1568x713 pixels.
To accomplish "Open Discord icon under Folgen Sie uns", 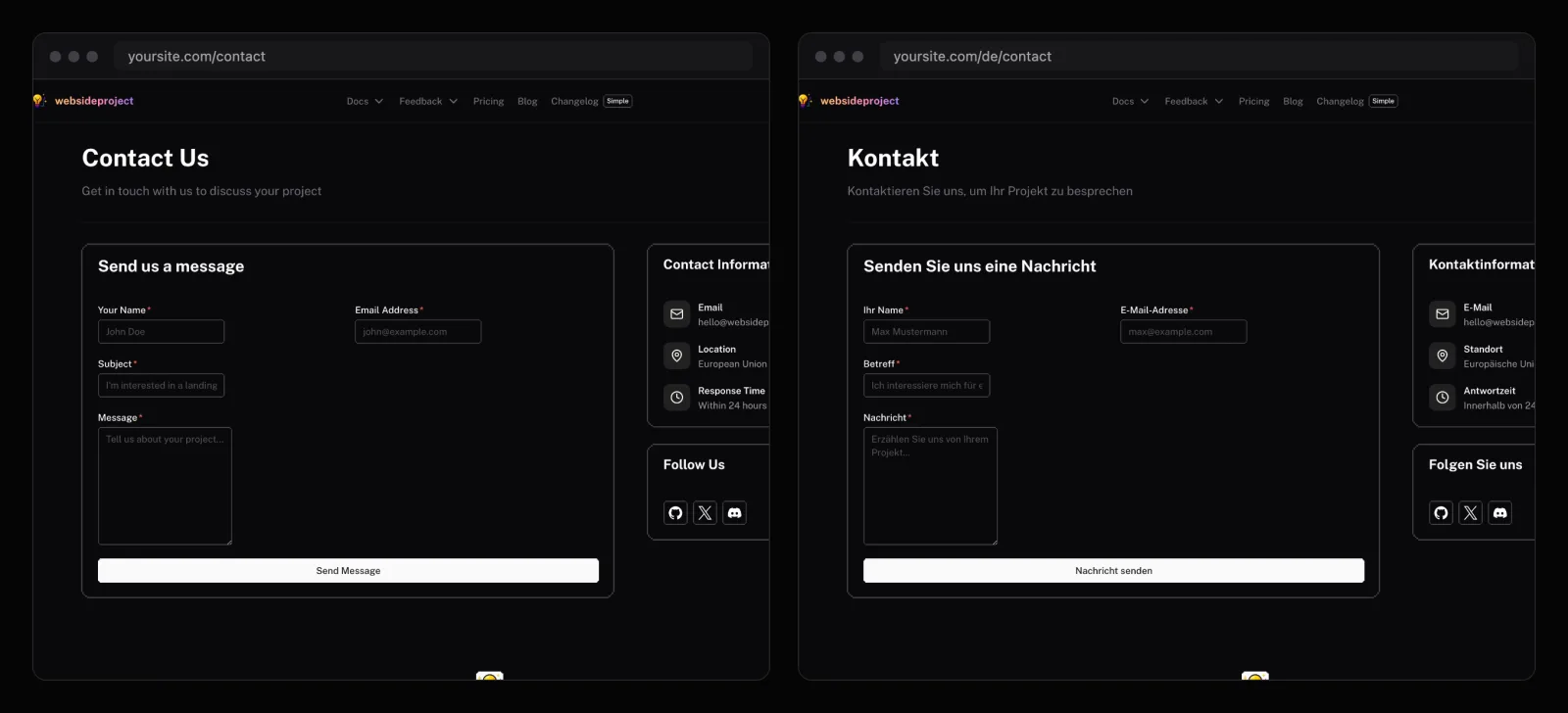I will 1499,513.
